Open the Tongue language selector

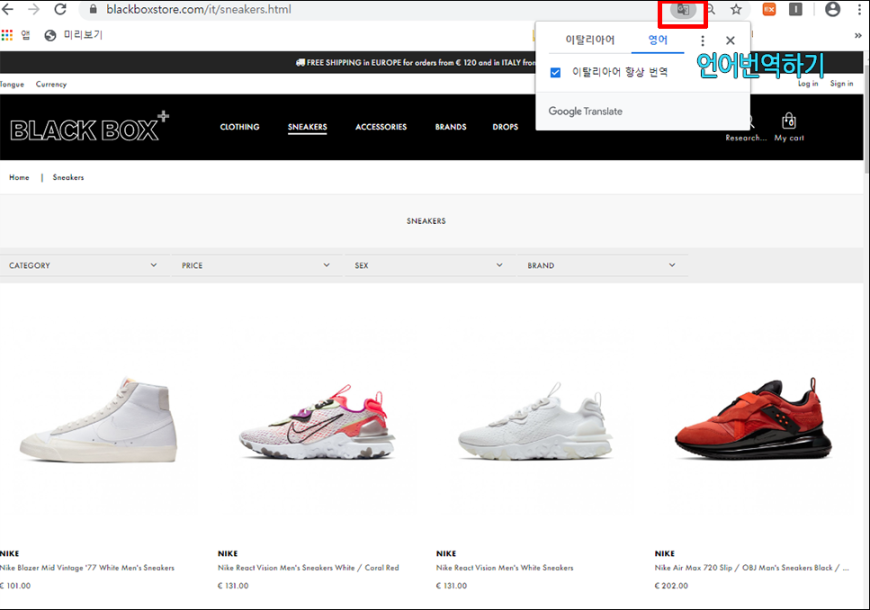(12, 84)
